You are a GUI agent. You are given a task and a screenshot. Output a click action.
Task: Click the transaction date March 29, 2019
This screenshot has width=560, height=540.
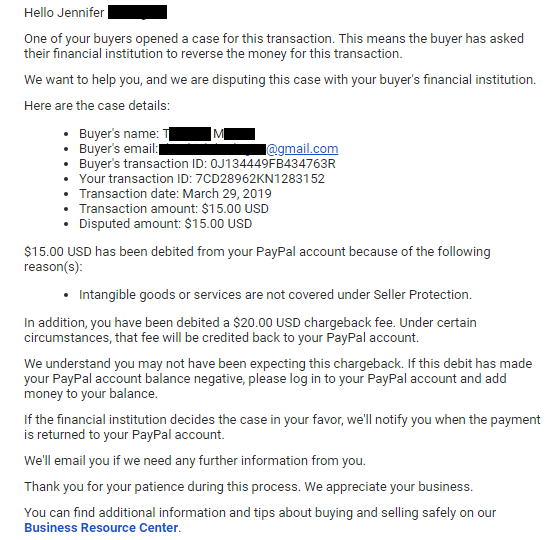pos(227,194)
